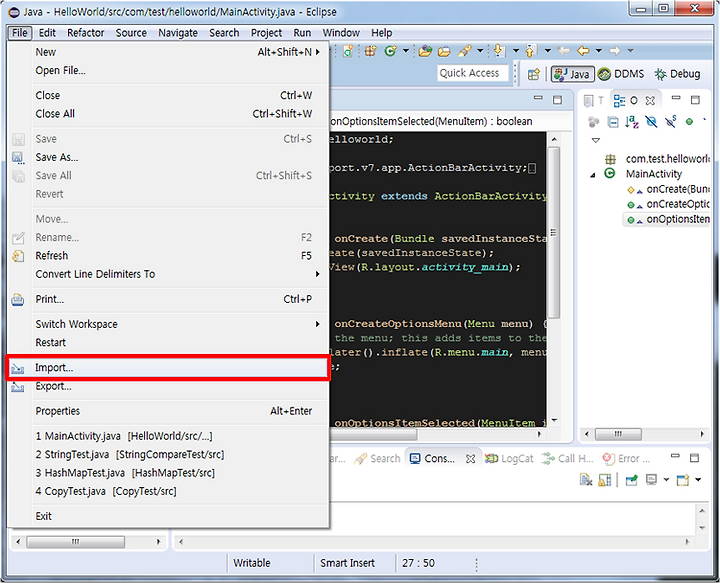The image size is (720, 583).
Task: Maximize the editor area
Action: point(557,100)
